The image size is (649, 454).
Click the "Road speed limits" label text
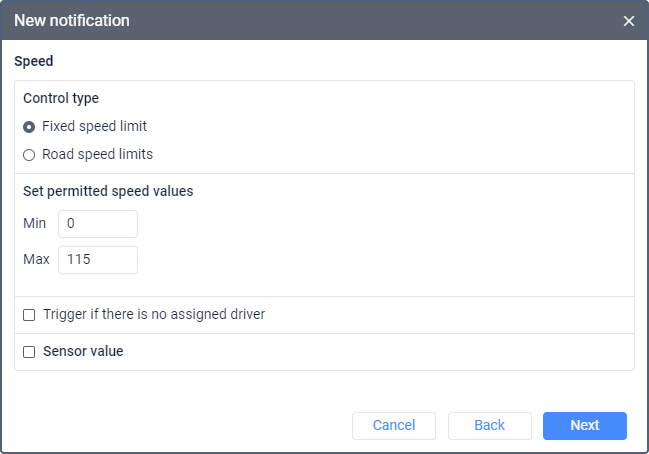pos(97,155)
